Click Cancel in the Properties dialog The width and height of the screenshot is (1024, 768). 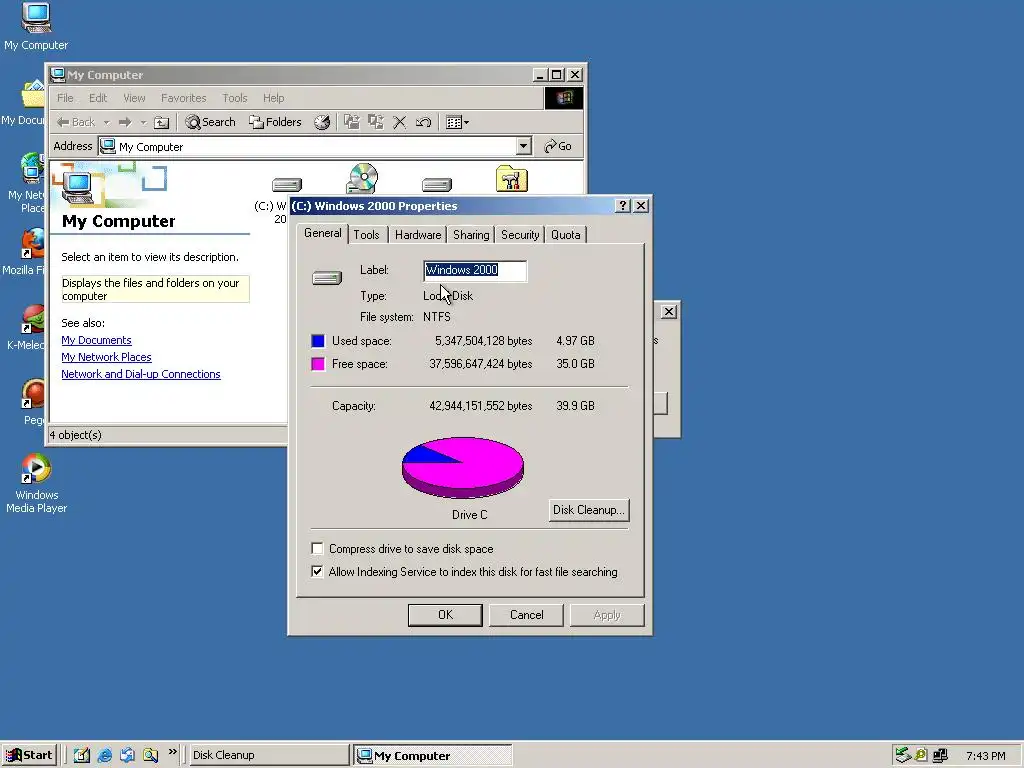coord(526,615)
